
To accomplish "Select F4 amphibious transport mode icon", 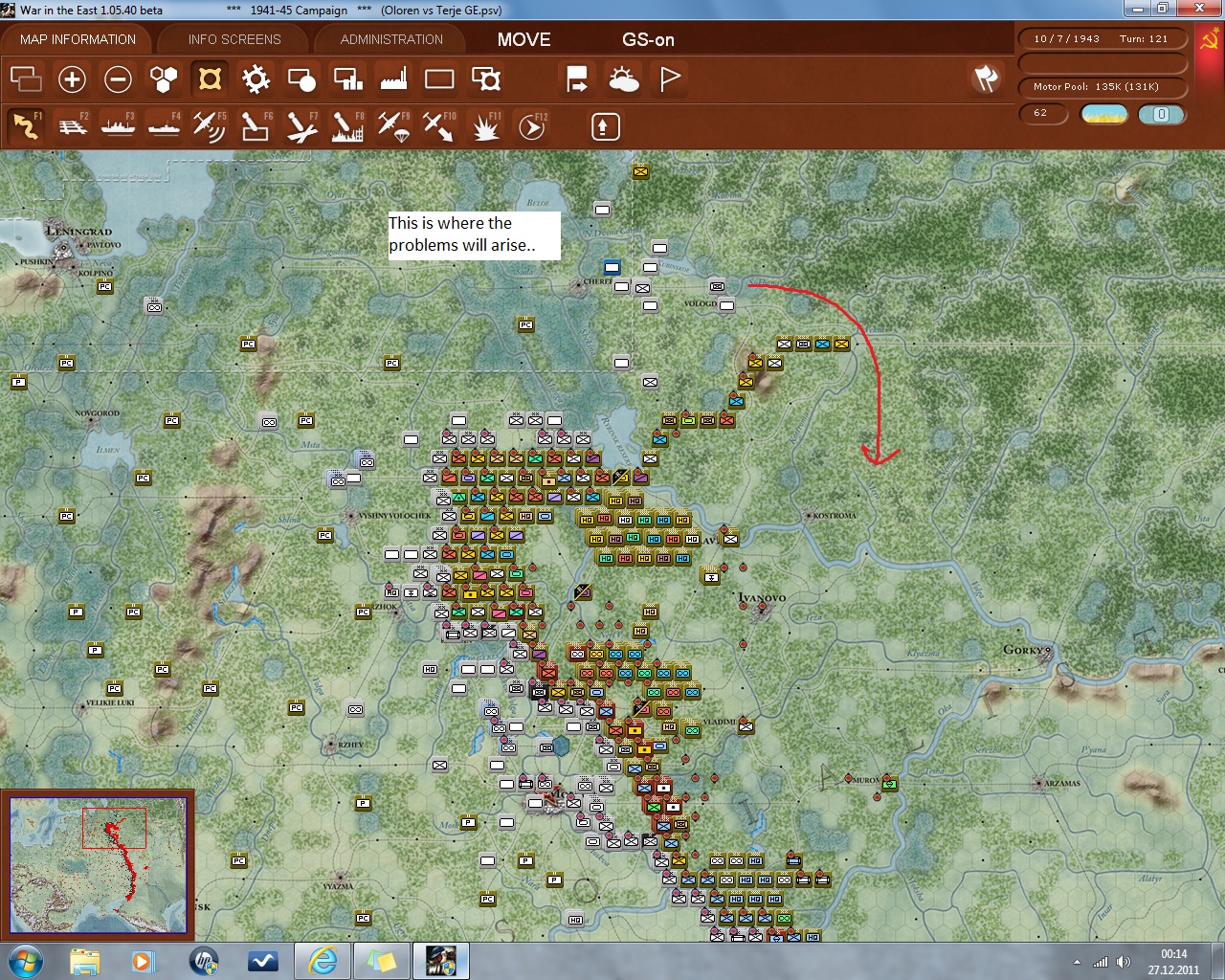I will (x=164, y=126).
